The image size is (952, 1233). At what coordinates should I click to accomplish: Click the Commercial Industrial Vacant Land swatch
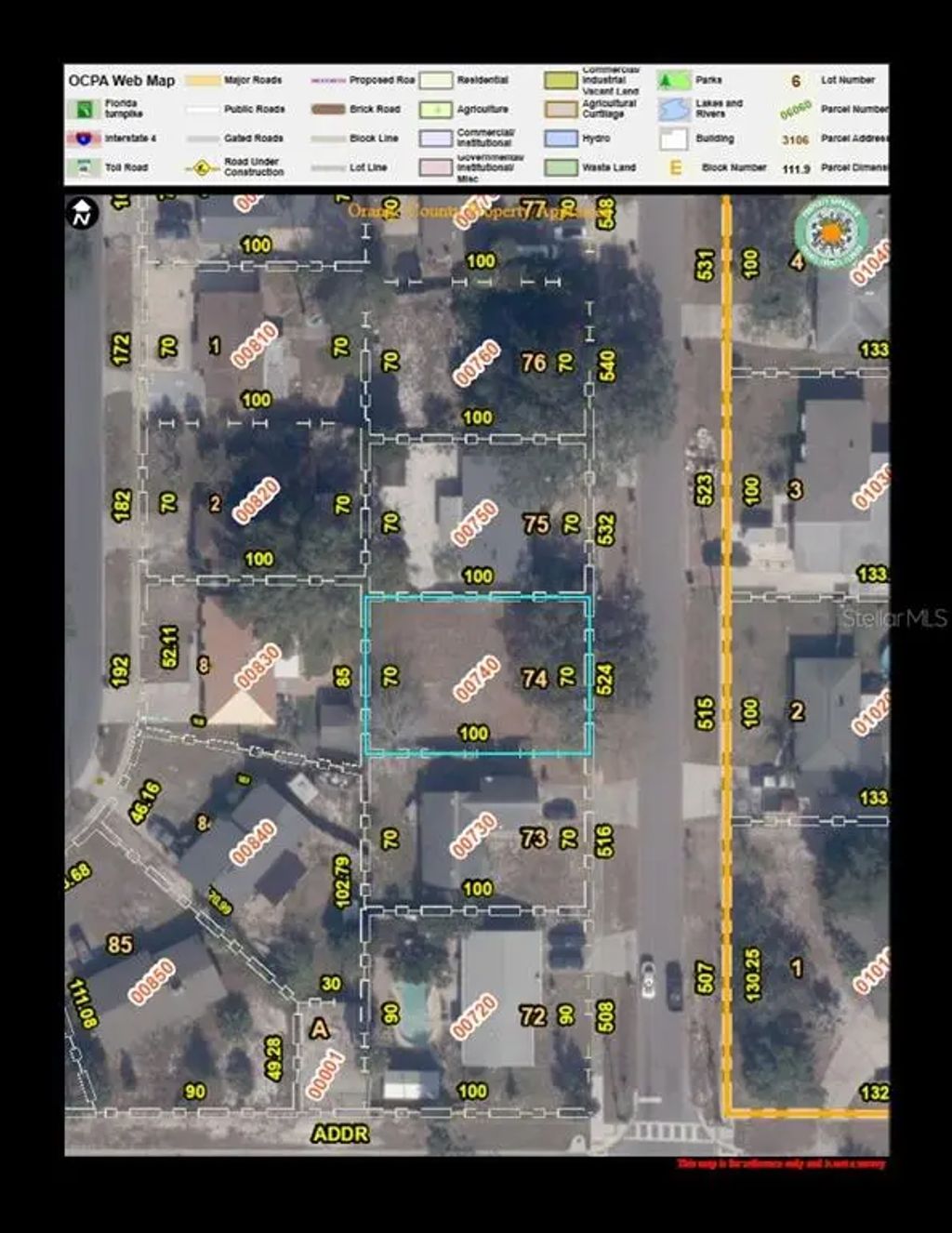562,81
